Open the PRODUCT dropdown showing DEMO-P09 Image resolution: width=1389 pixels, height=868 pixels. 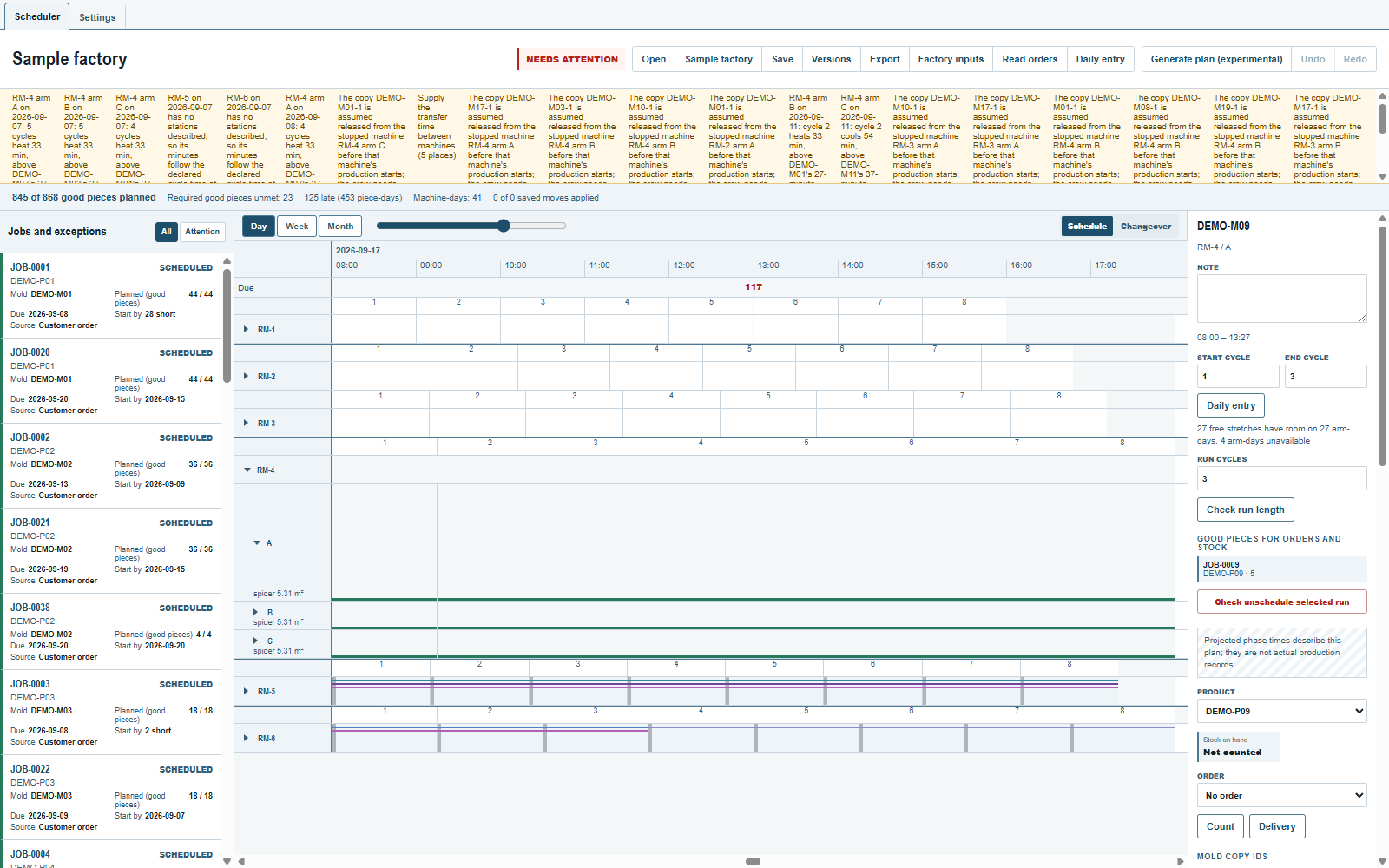click(x=1281, y=711)
